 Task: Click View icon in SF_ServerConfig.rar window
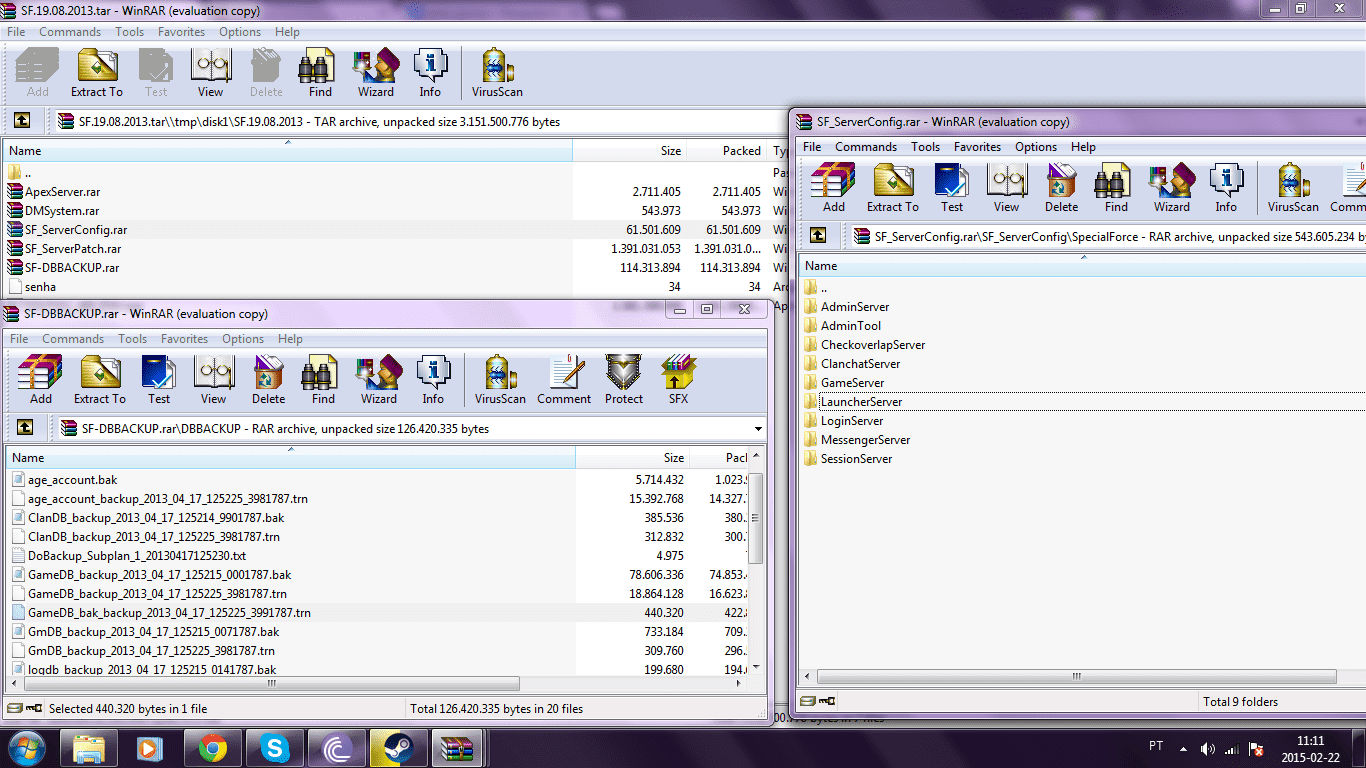coord(1006,187)
